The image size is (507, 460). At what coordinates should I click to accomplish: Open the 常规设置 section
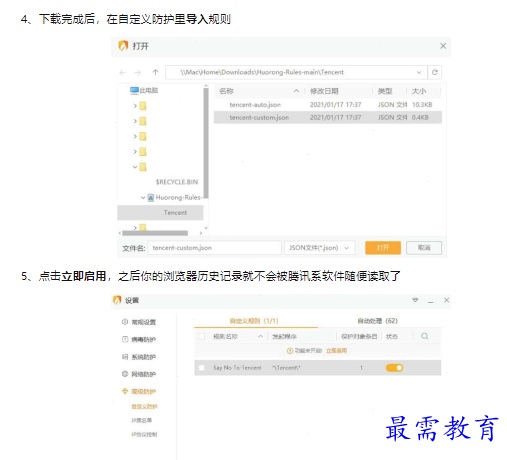144,322
